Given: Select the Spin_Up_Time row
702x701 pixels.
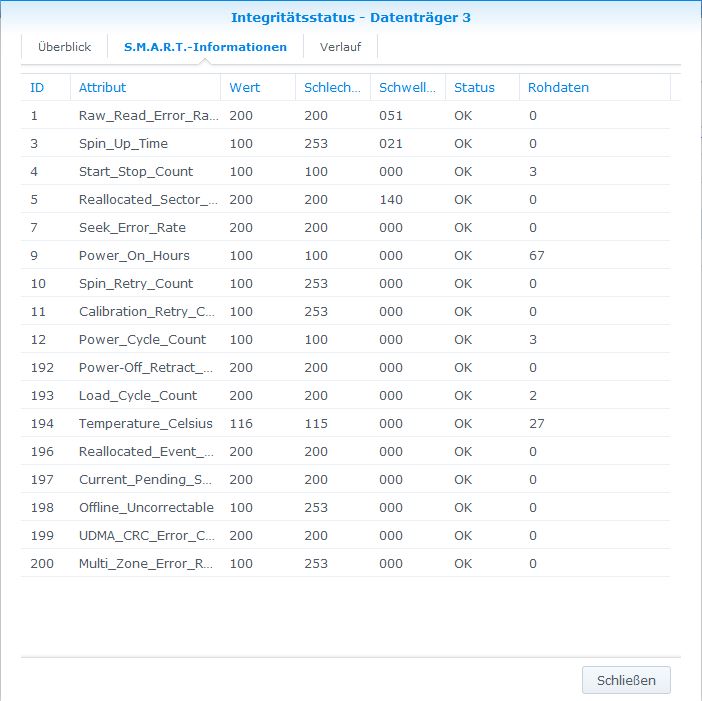Looking at the screenshot, I should point(124,144).
